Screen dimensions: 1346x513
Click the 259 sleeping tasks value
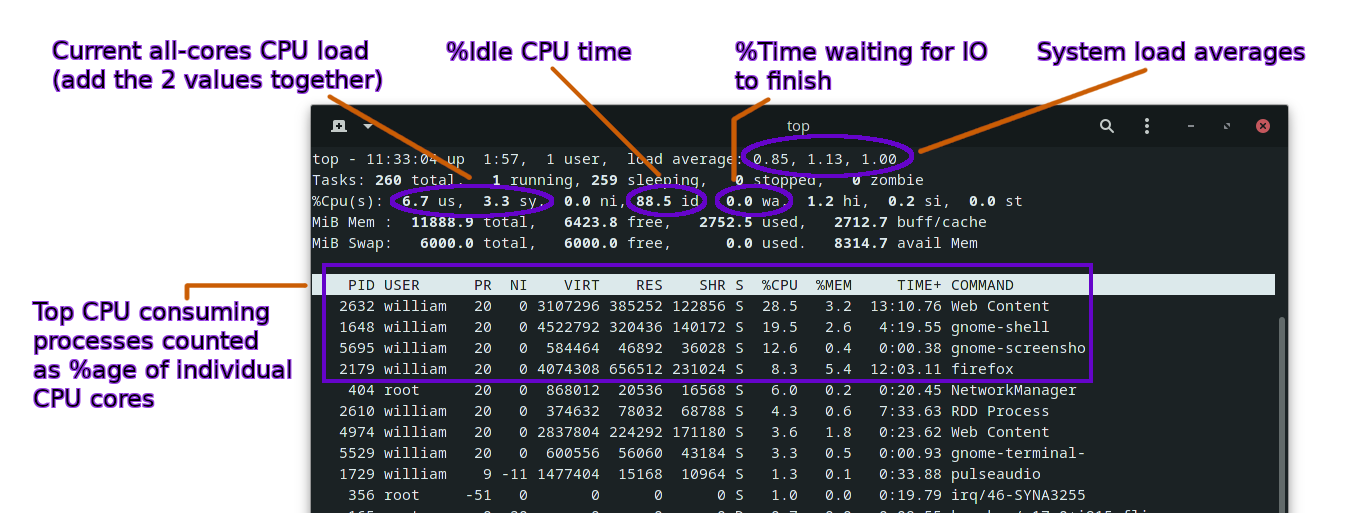tap(646, 180)
